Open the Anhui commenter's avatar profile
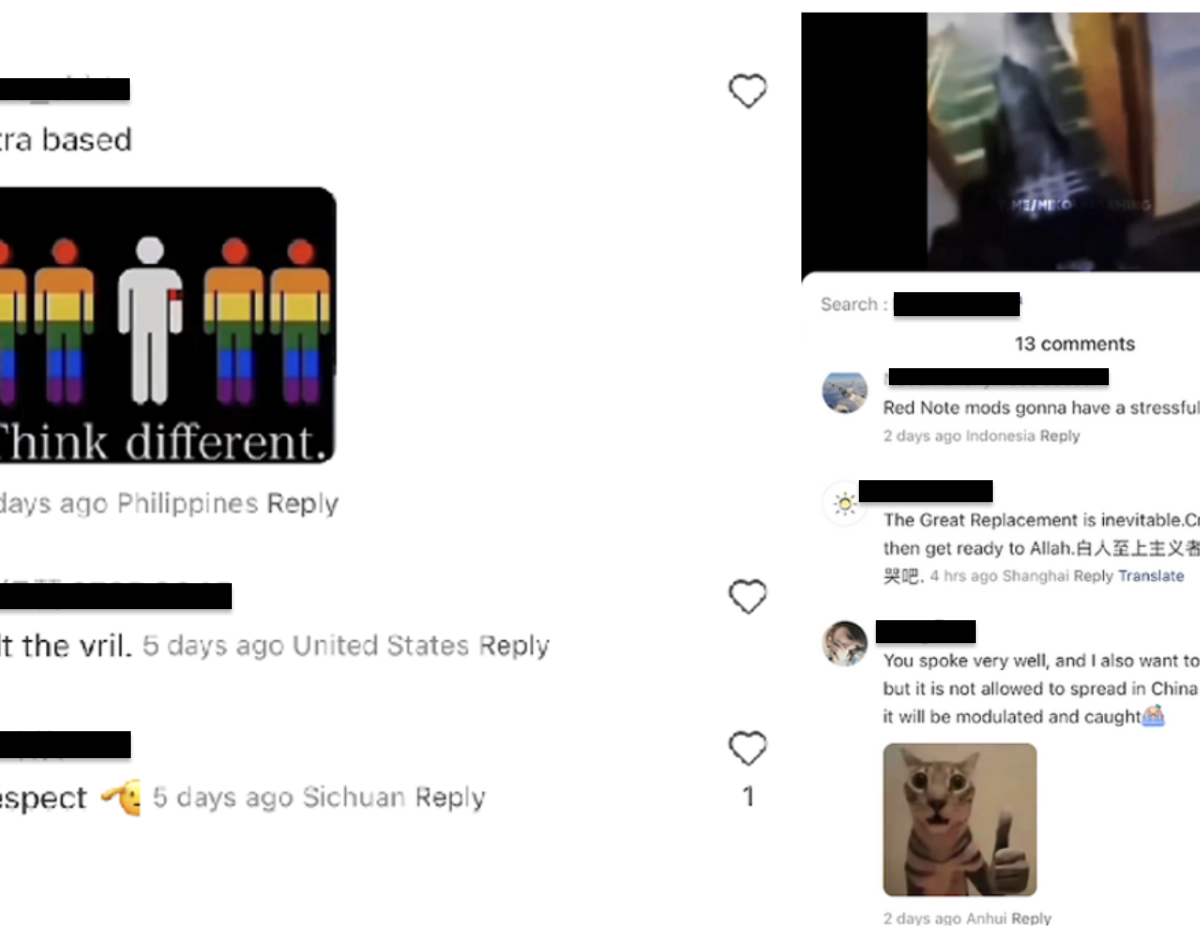The width and height of the screenshot is (1200, 939). [x=845, y=642]
